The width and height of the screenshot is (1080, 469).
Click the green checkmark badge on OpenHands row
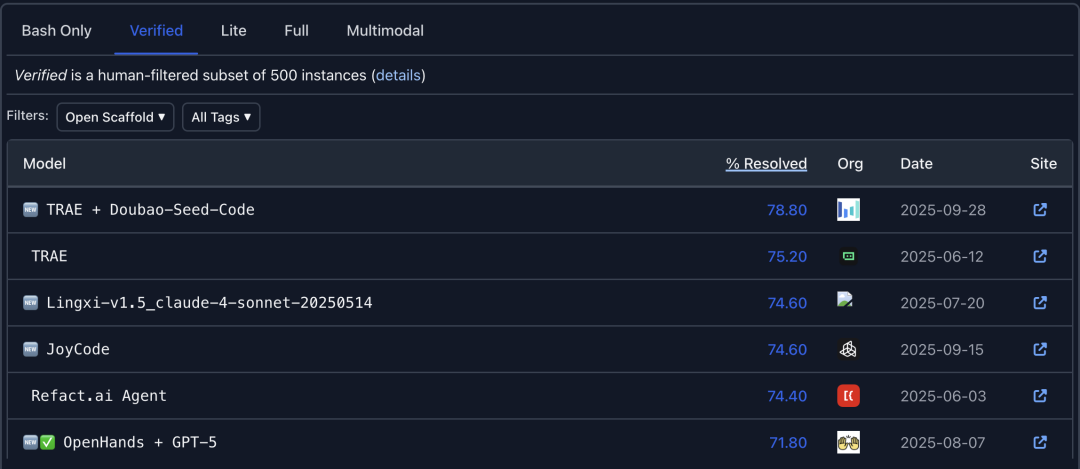click(47, 442)
